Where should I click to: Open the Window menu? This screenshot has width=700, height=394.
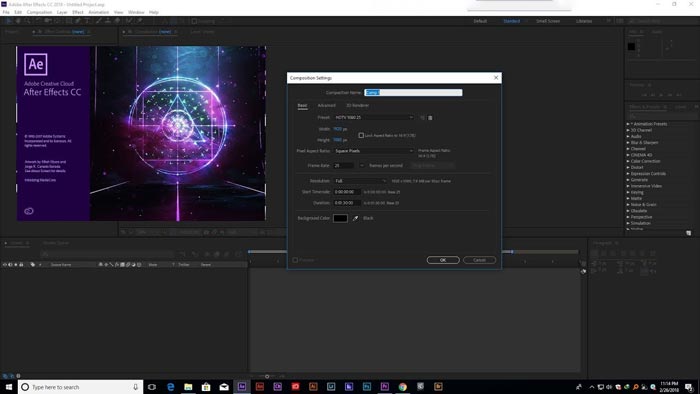[136, 12]
